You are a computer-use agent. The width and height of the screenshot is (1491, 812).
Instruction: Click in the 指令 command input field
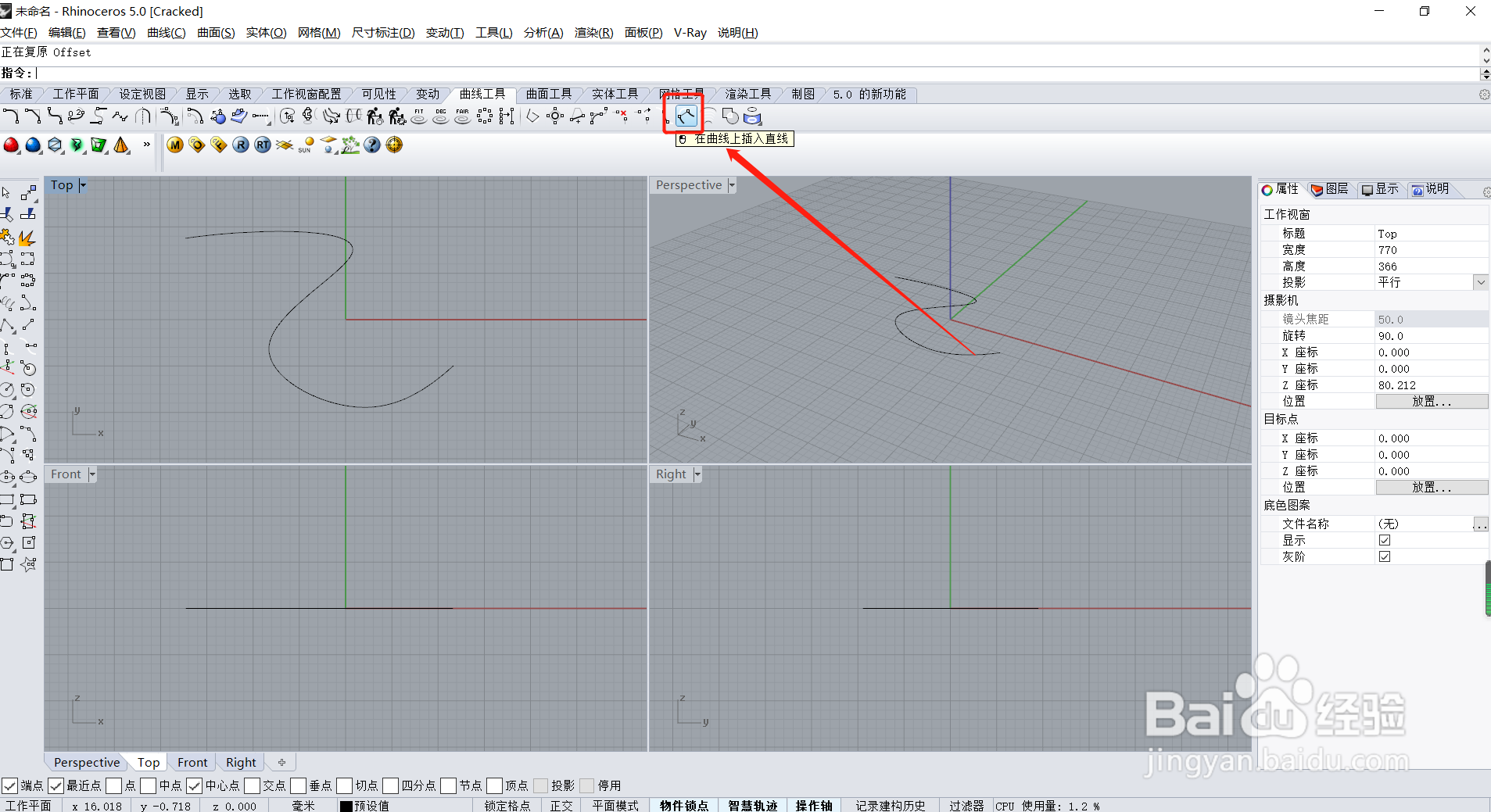[x=757, y=73]
